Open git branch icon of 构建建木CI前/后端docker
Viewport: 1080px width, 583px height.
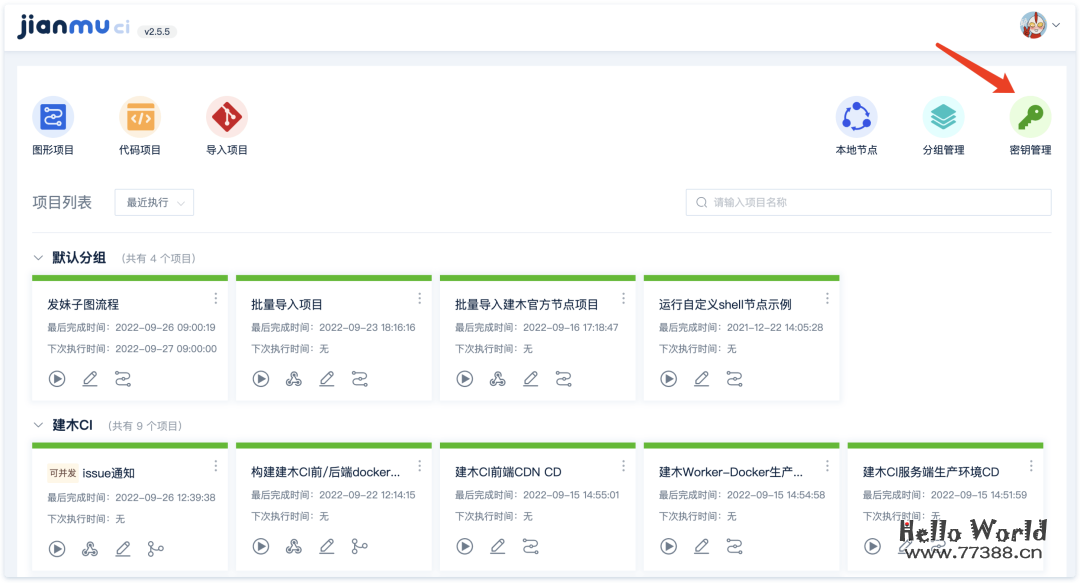pos(360,546)
